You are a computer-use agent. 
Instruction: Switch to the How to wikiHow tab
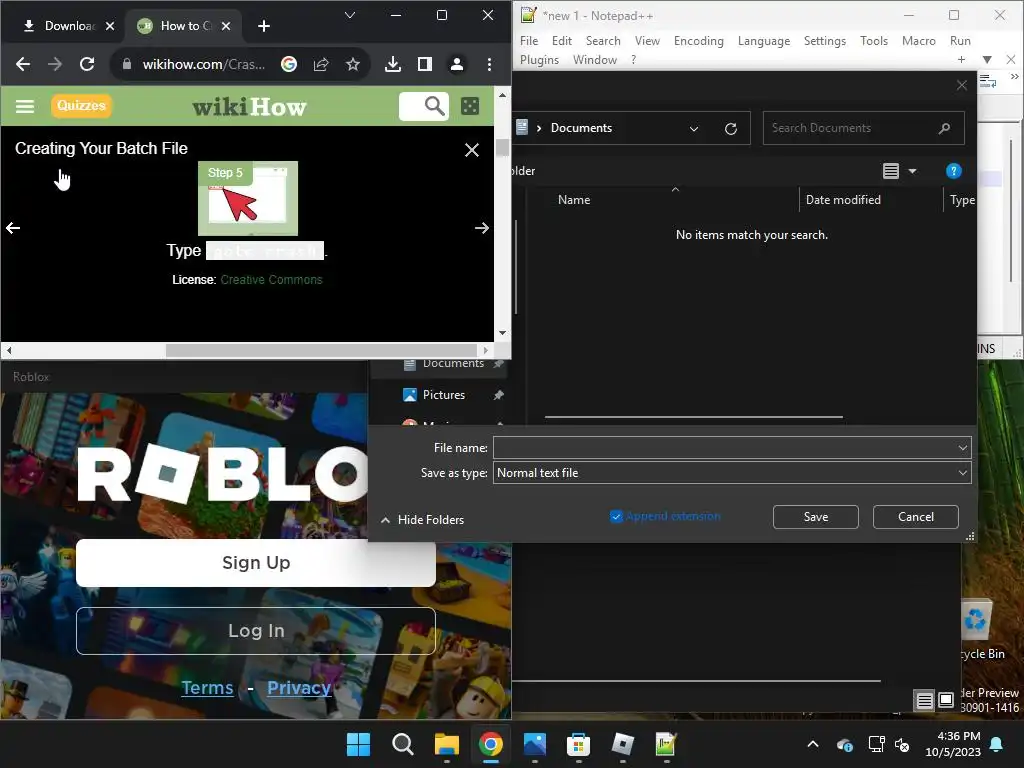tap(185, 26)
